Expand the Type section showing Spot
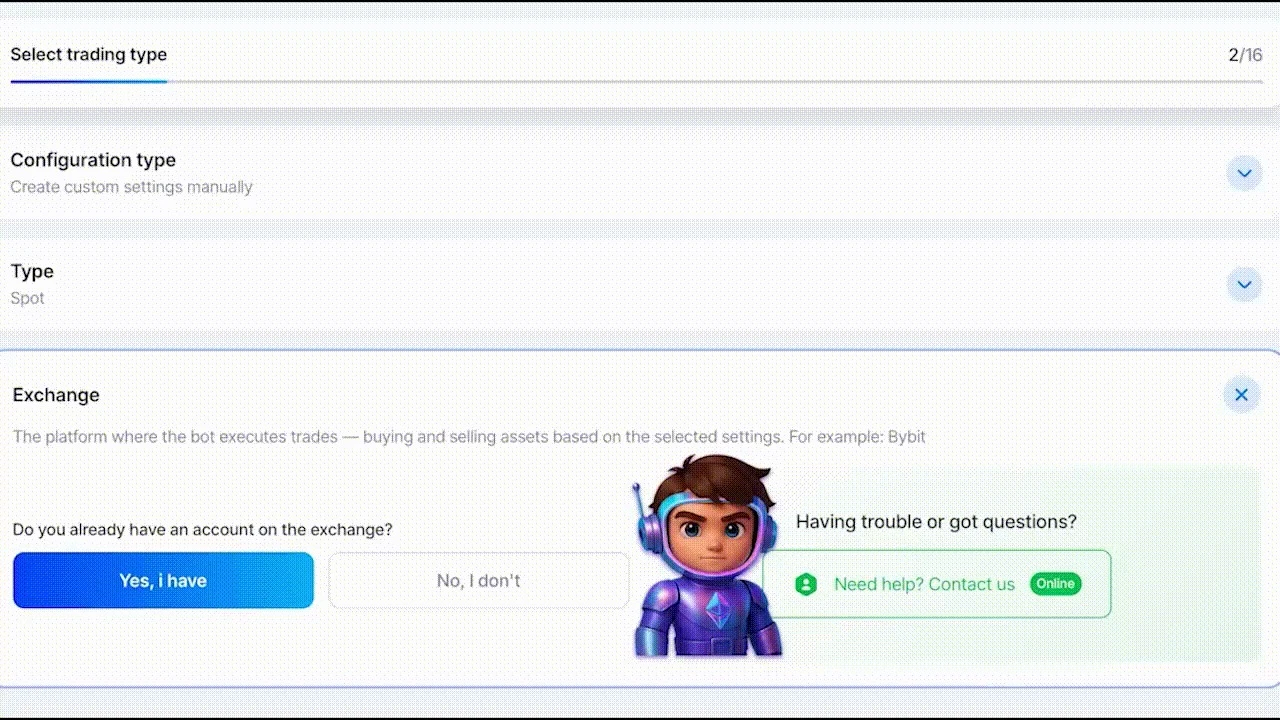Image resolution: width=1280 pixels, height=720 pixels. tap(1244, 284)
